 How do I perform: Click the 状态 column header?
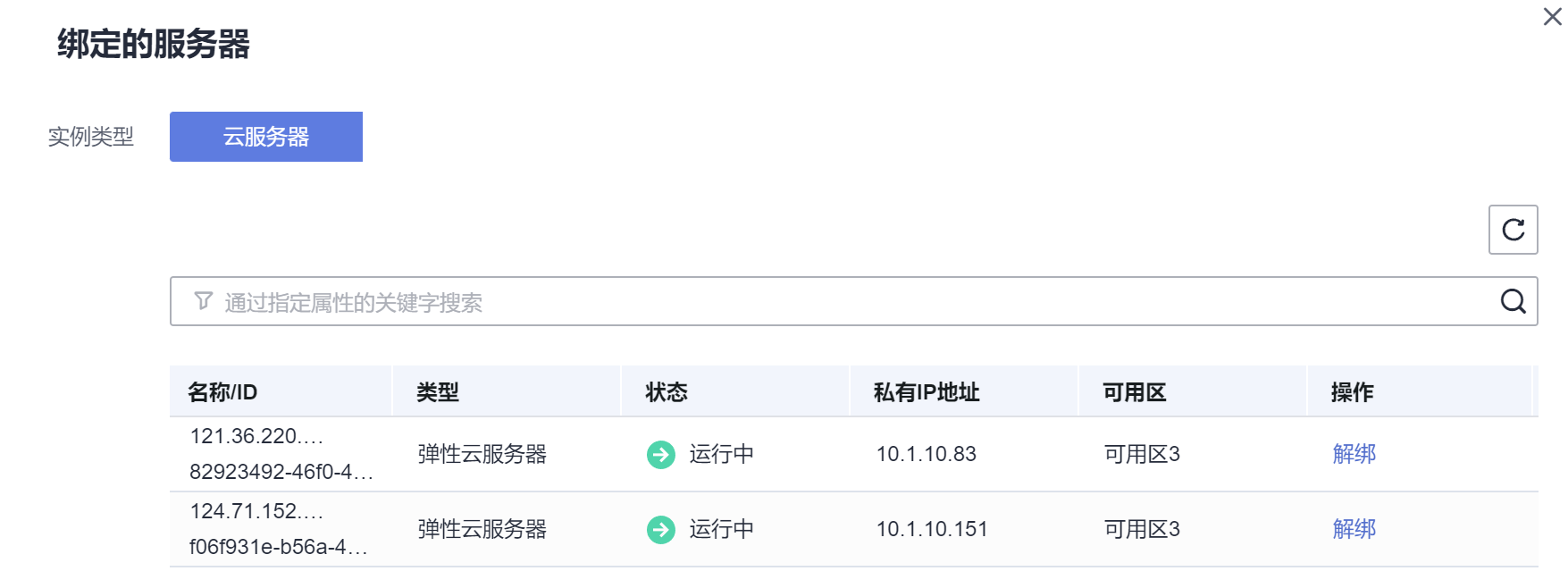coord(666,391)
